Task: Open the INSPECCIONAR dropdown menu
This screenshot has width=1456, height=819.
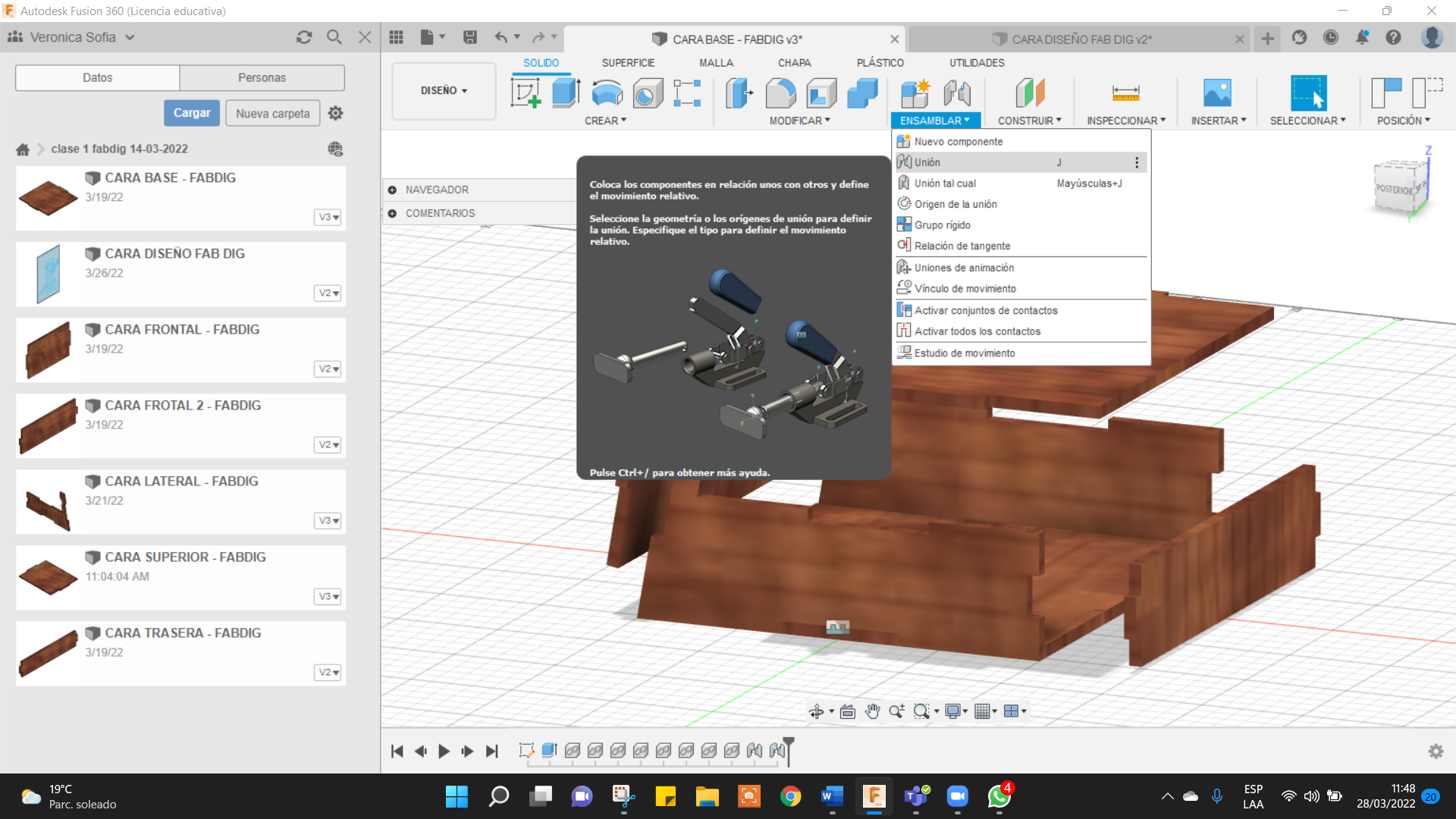Action: click(1125, 121)
